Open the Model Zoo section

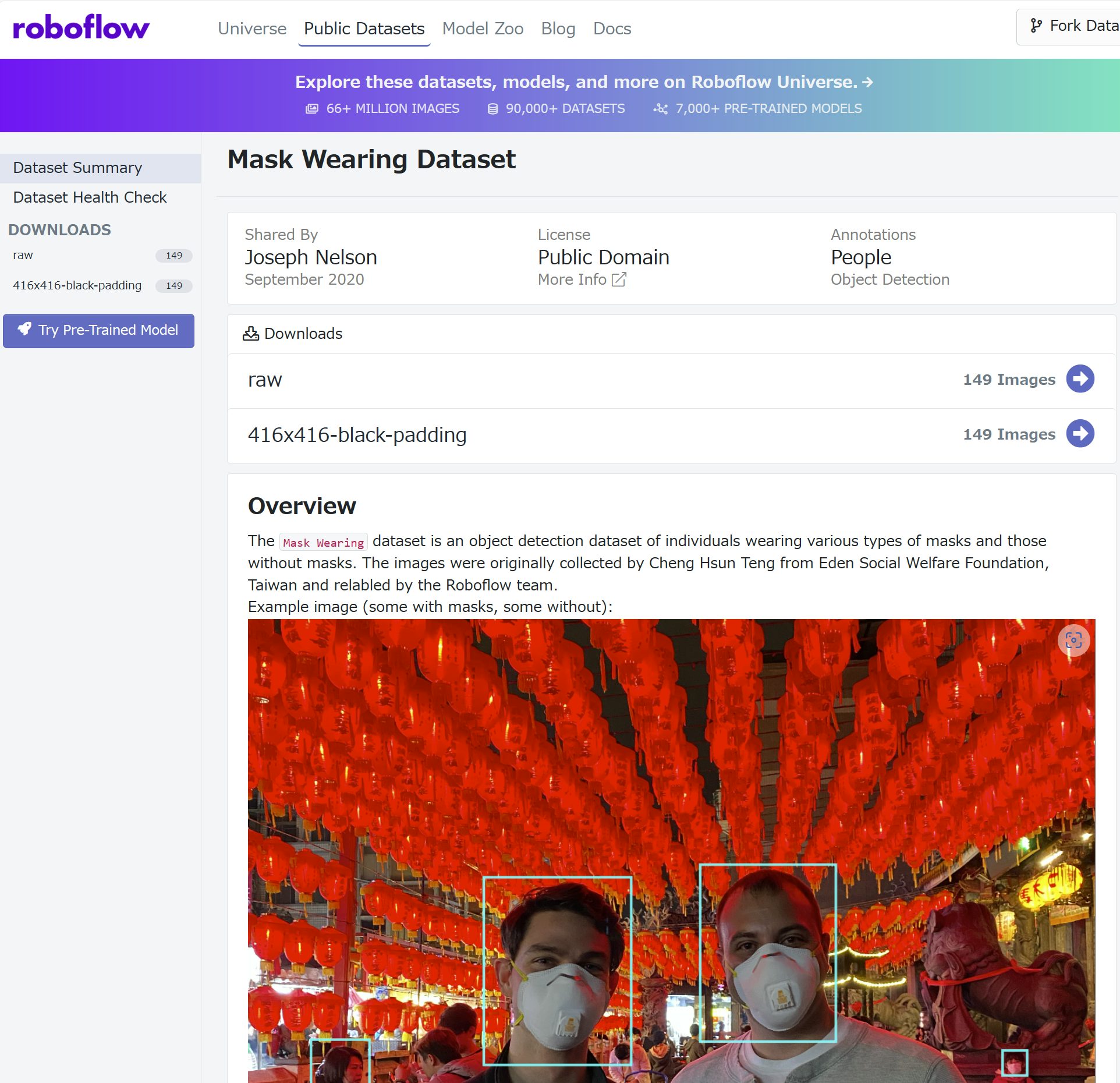482,28
